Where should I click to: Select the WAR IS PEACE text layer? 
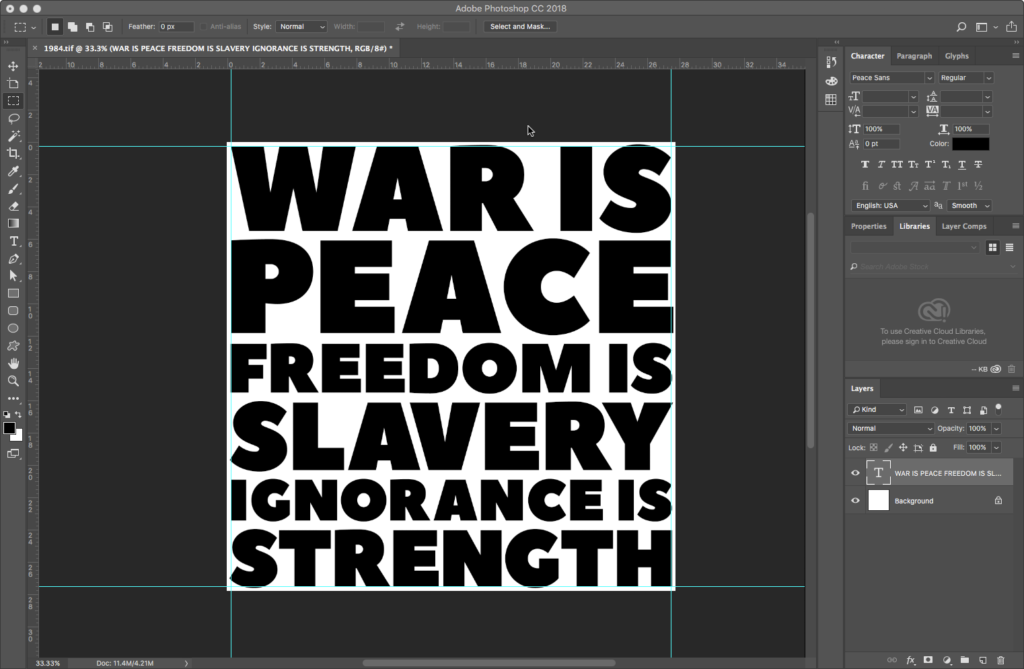[x=947, y=473]
